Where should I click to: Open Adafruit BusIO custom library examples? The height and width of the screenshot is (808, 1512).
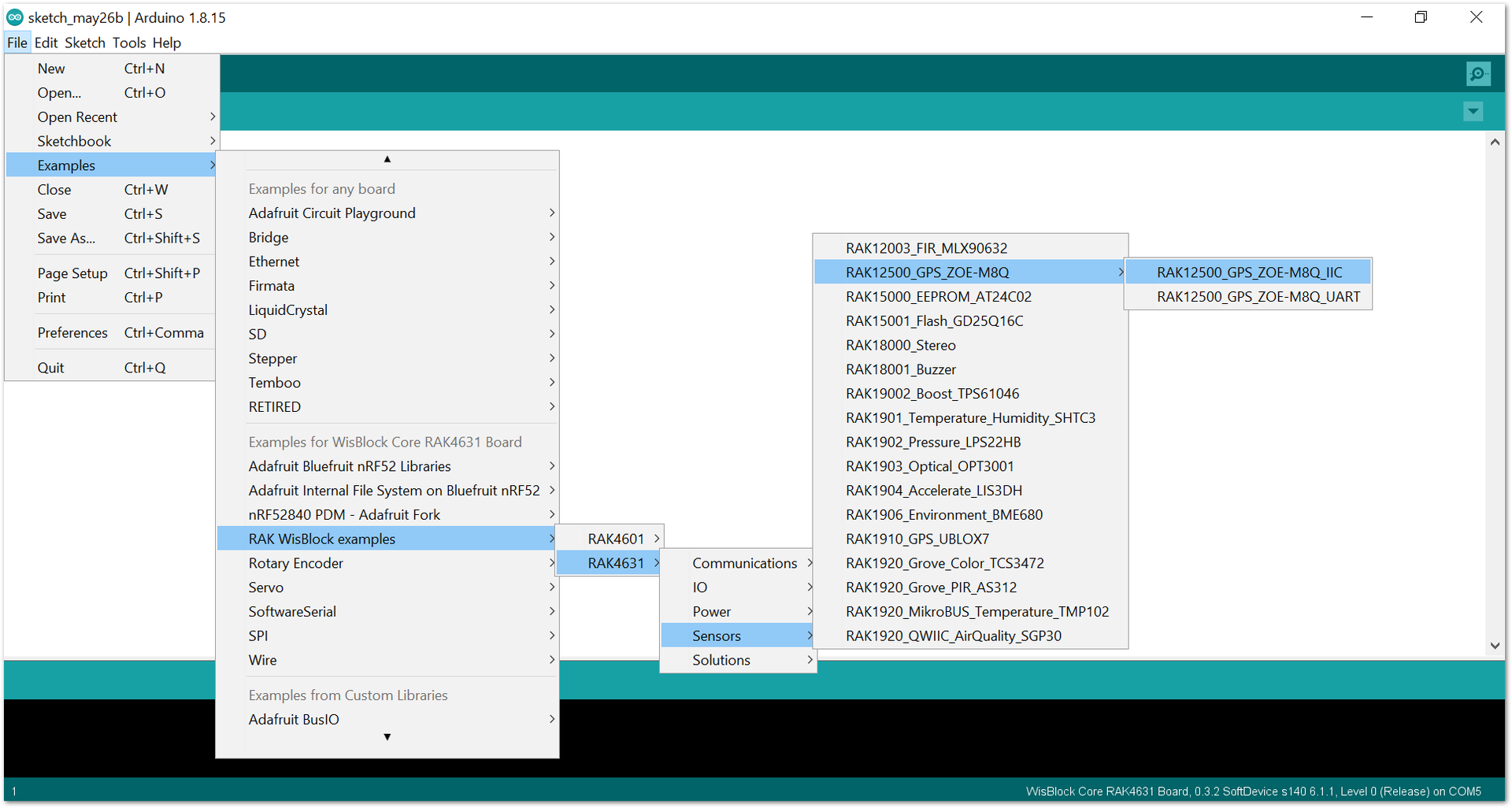click(x=387, y=720)
